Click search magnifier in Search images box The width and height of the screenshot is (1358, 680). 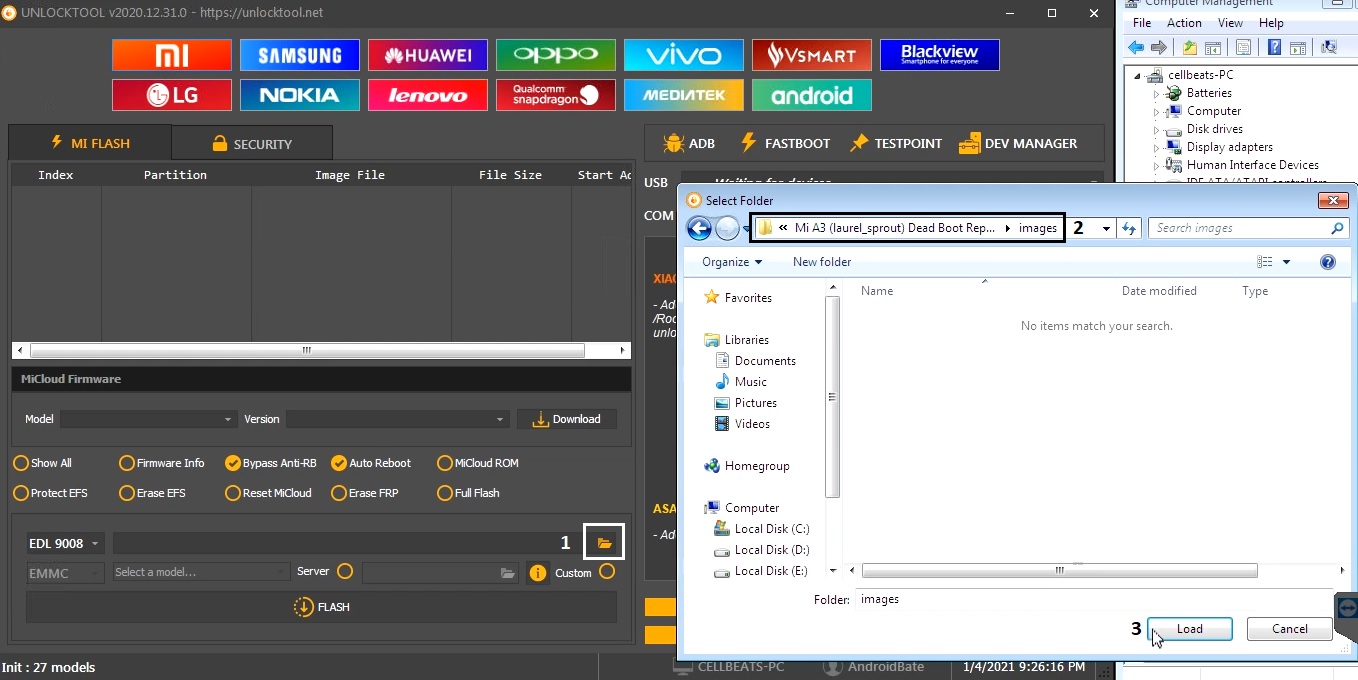click(1337, 228)
